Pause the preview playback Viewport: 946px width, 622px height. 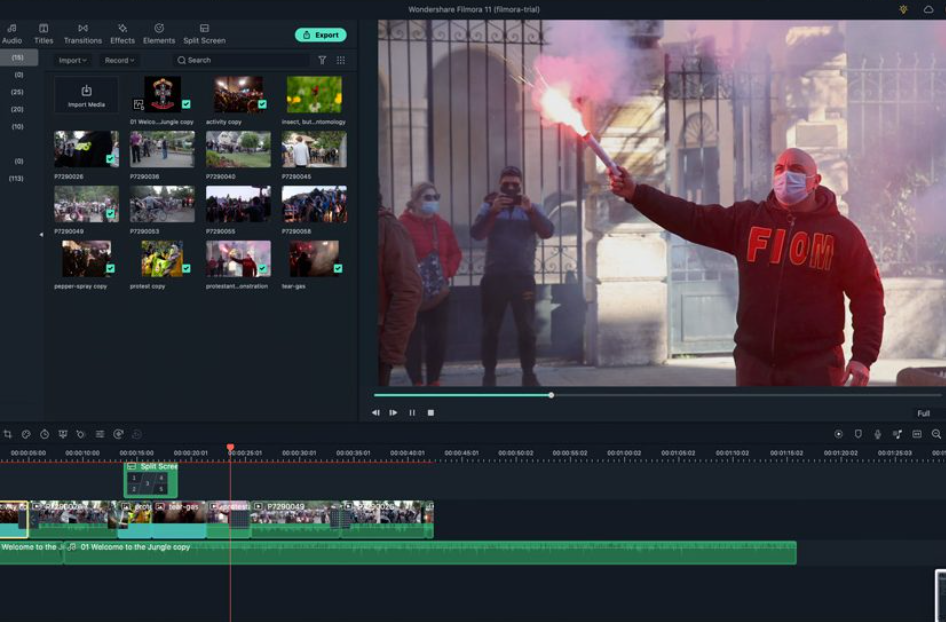(x=412, y=413)
